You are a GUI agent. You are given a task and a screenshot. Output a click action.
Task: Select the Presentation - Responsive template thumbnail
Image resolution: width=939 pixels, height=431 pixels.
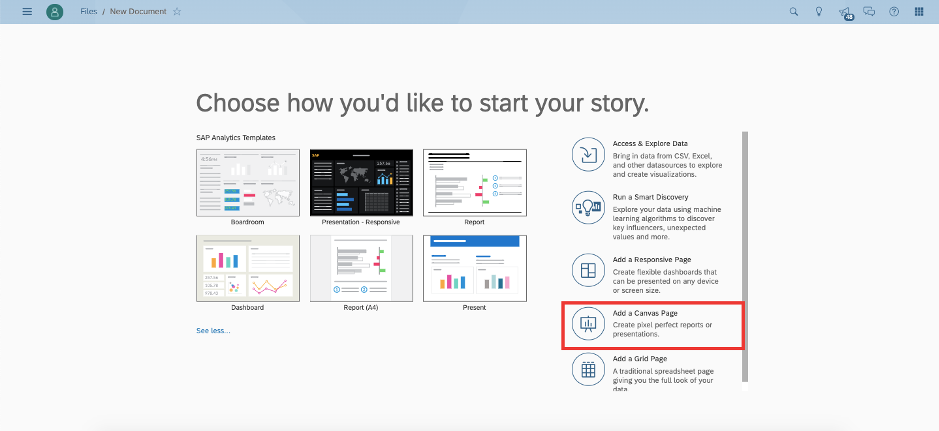coord(361,183)
